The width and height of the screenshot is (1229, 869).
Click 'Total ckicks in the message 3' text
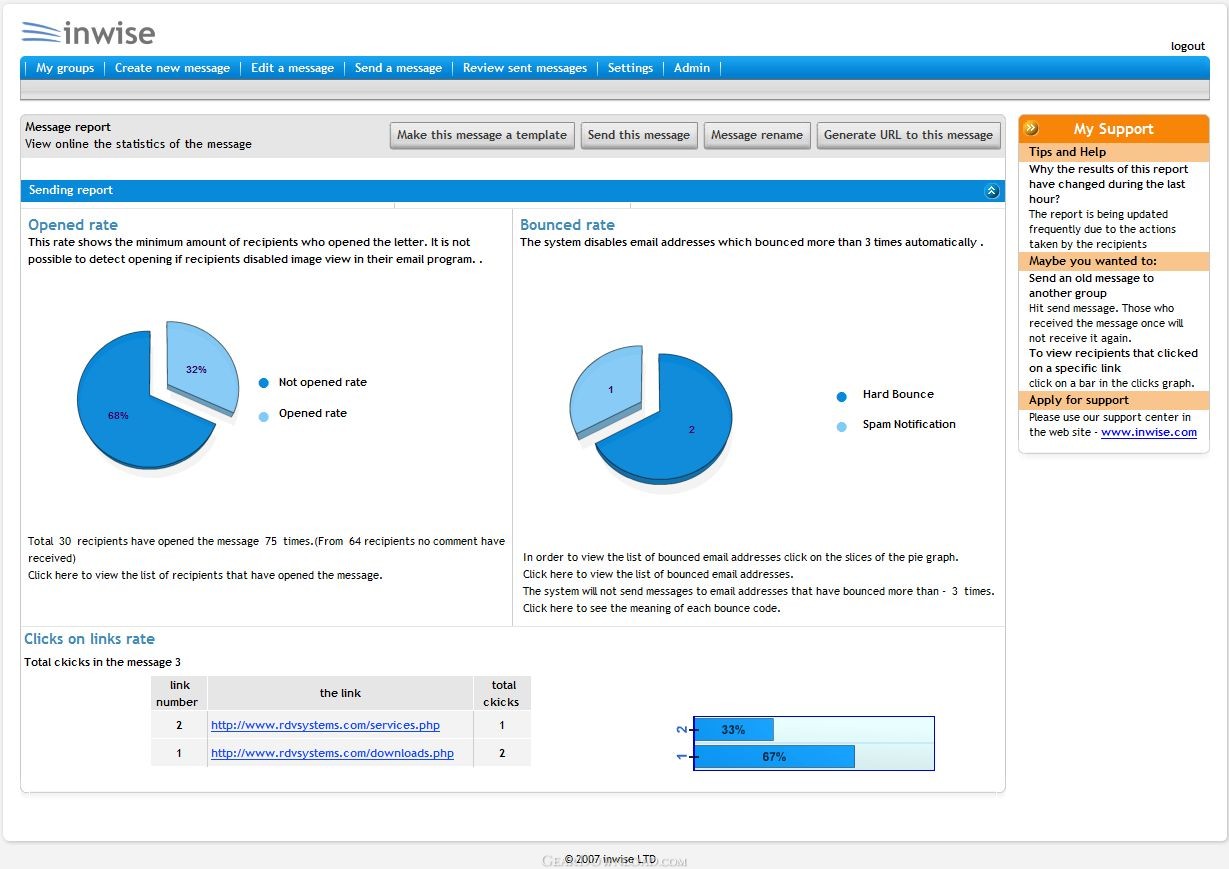pos(103,662)
